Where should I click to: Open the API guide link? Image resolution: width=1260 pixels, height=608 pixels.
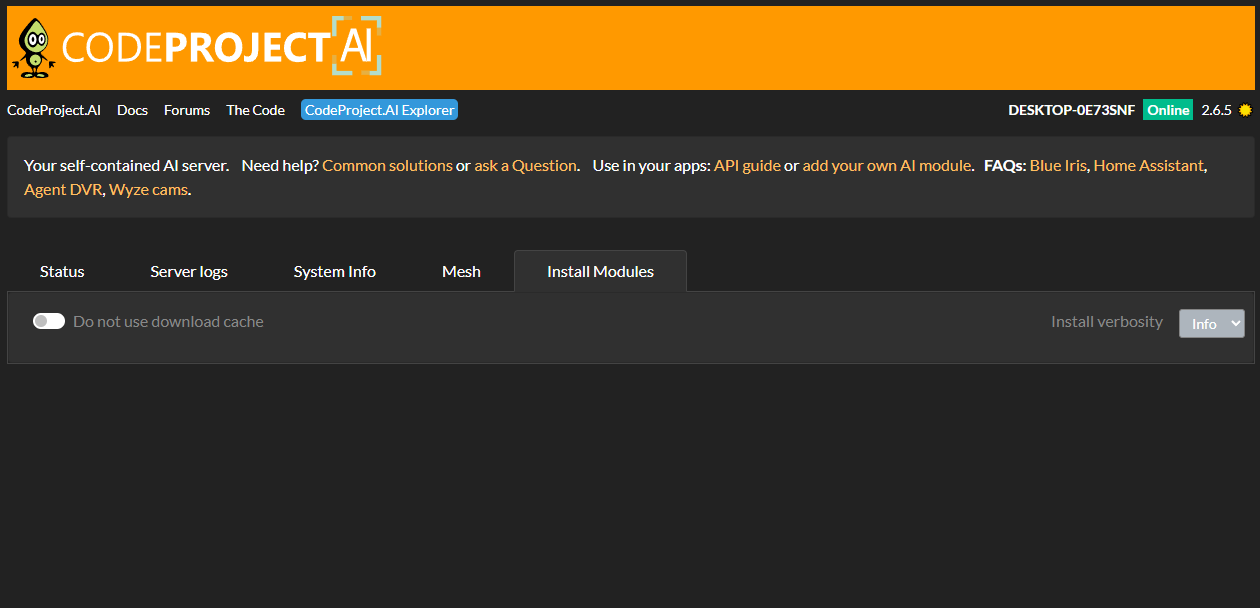coord(747,165)
